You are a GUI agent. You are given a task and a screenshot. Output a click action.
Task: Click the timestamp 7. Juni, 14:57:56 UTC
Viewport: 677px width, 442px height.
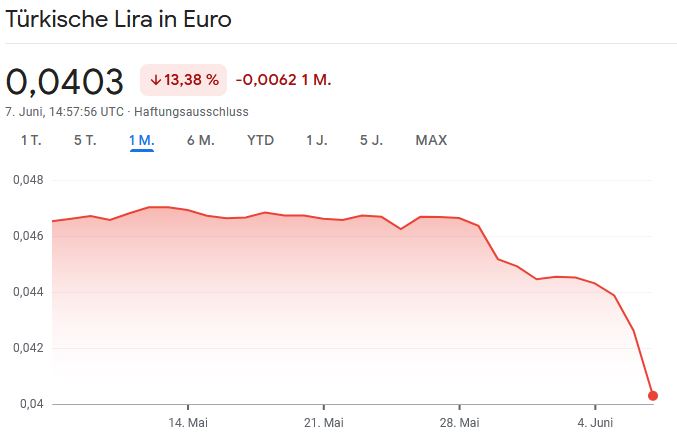click(x=65, y=112)
